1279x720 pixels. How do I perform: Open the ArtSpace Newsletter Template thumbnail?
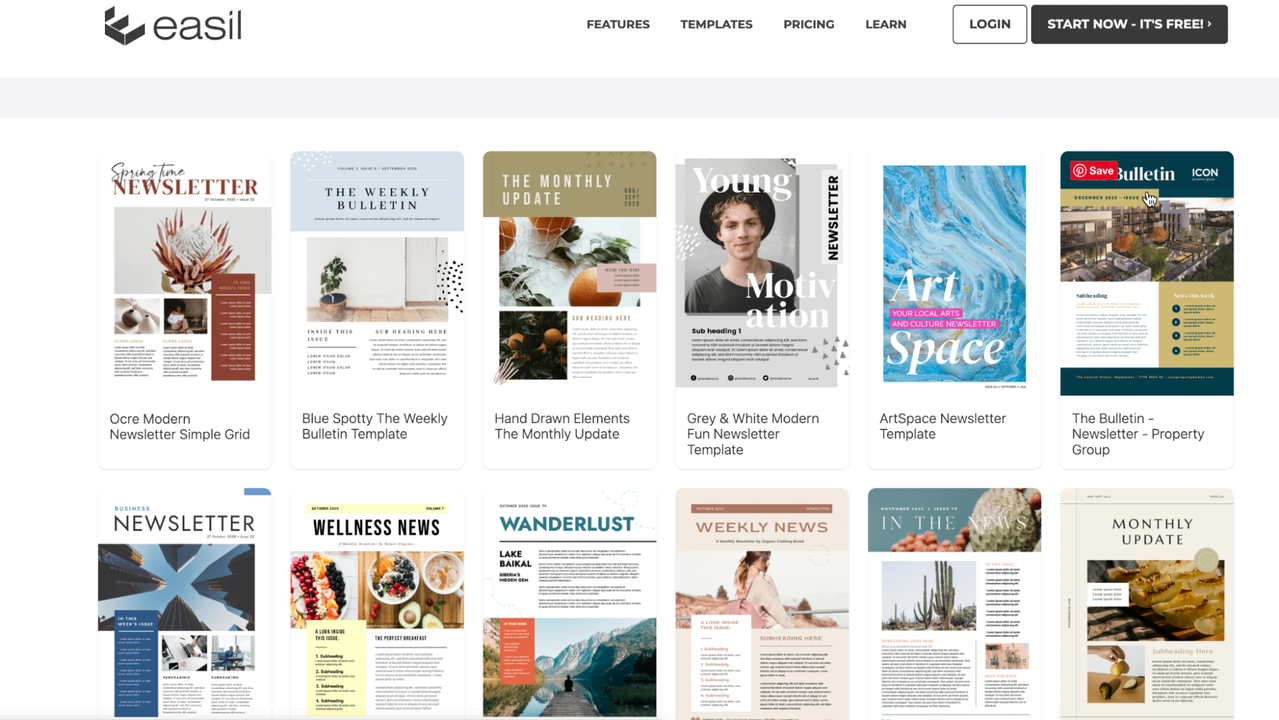tap(954, 270)
